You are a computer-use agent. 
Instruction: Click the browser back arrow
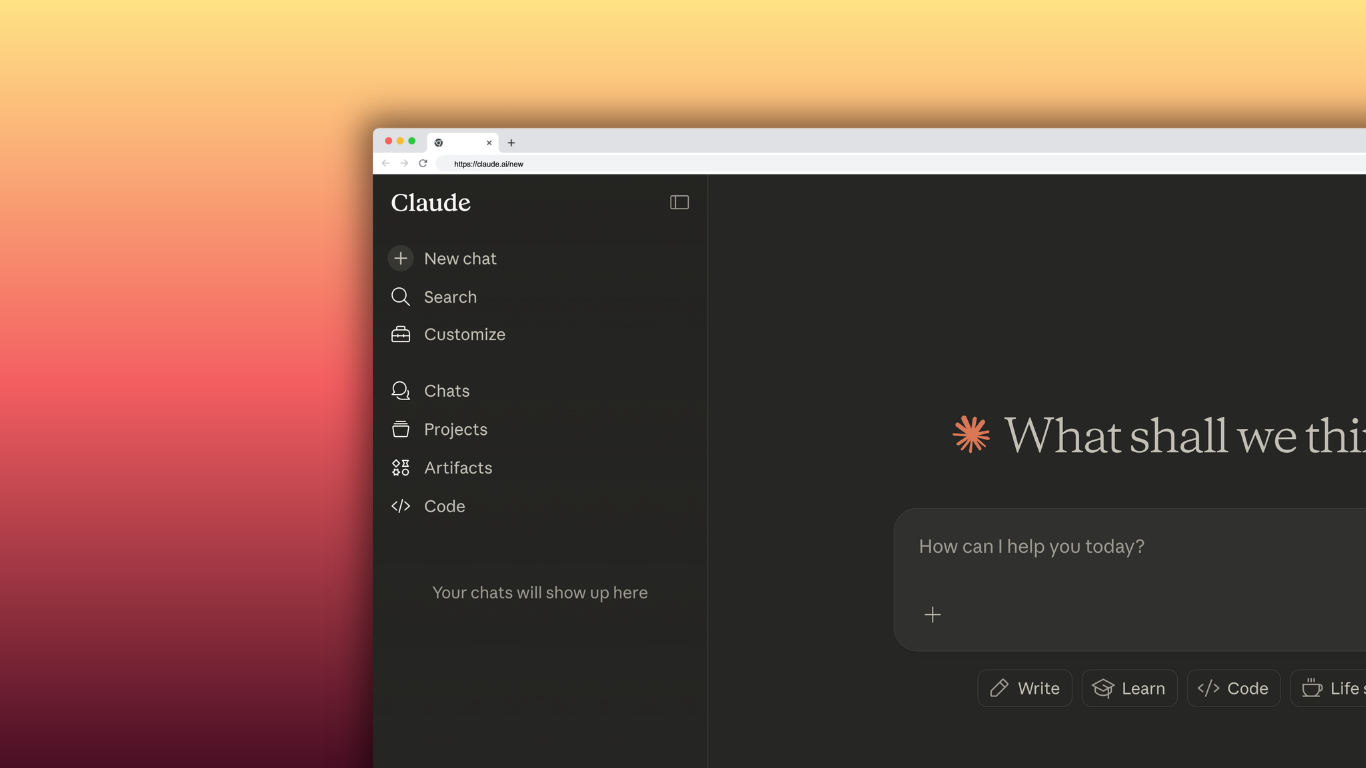pyautogui.click(x=386, y=163)
